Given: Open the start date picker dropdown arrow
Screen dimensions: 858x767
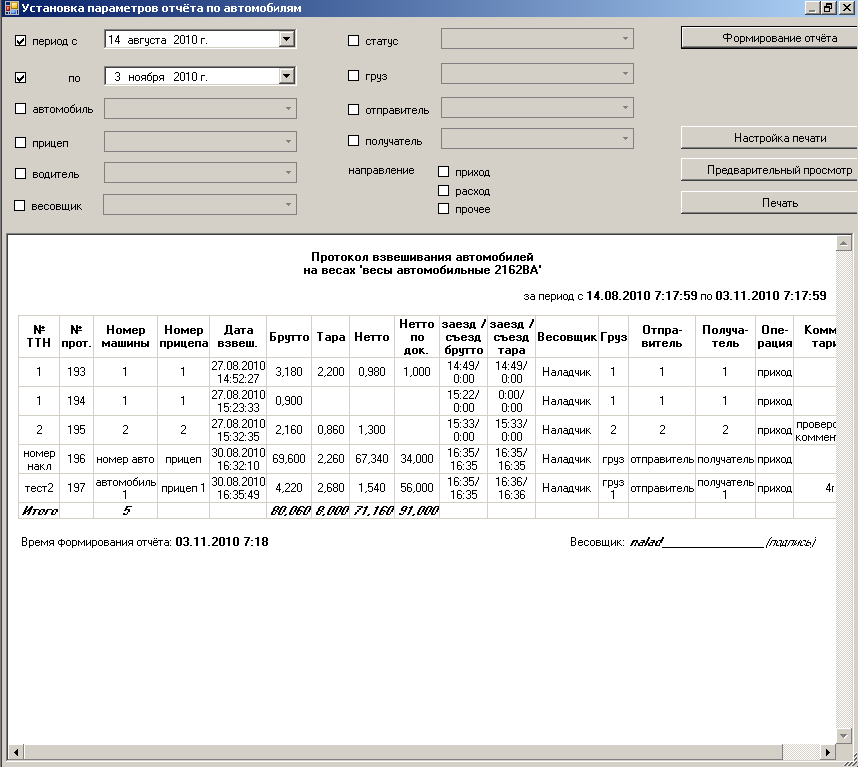Looking at the screenshot, I should (x=287, y=39).
